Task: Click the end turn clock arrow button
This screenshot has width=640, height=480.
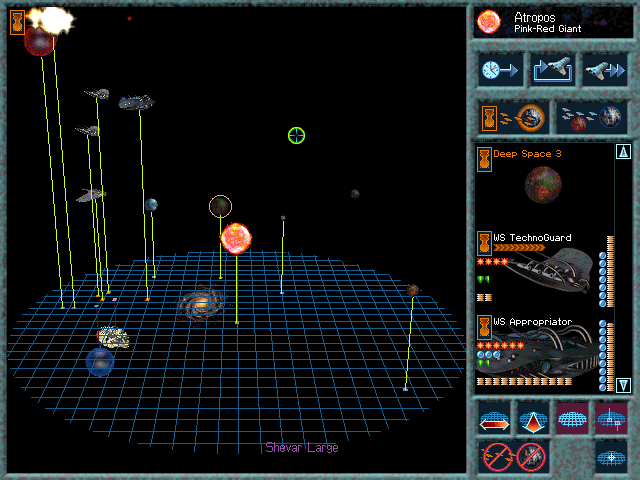Action: point(500,70)
